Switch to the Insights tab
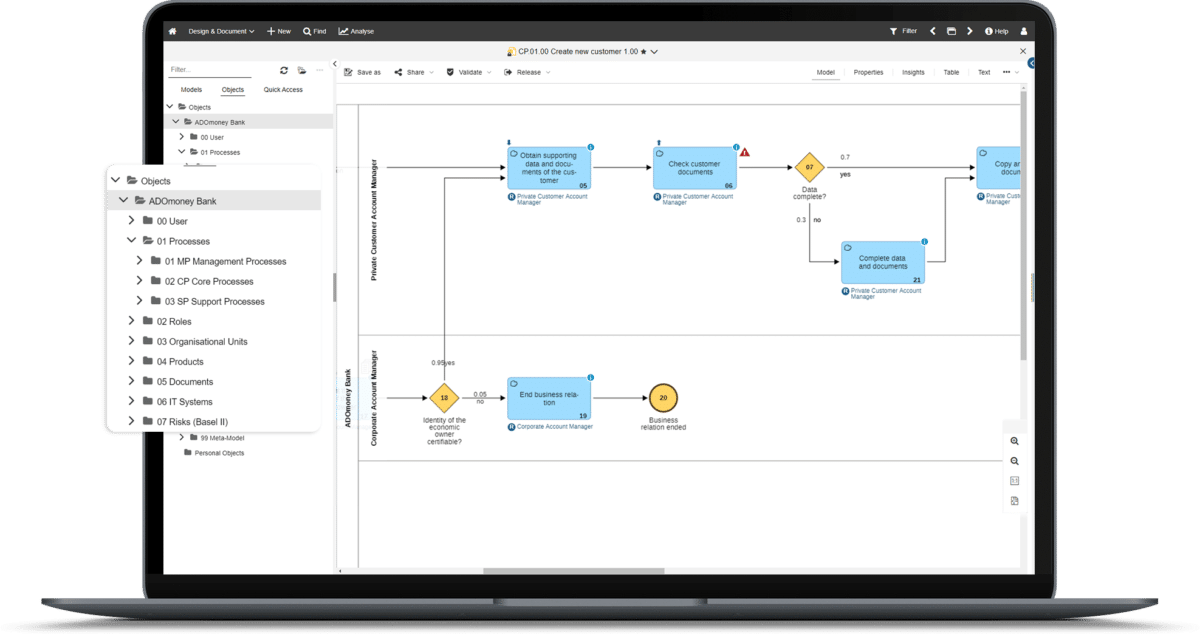 (913, 72)
